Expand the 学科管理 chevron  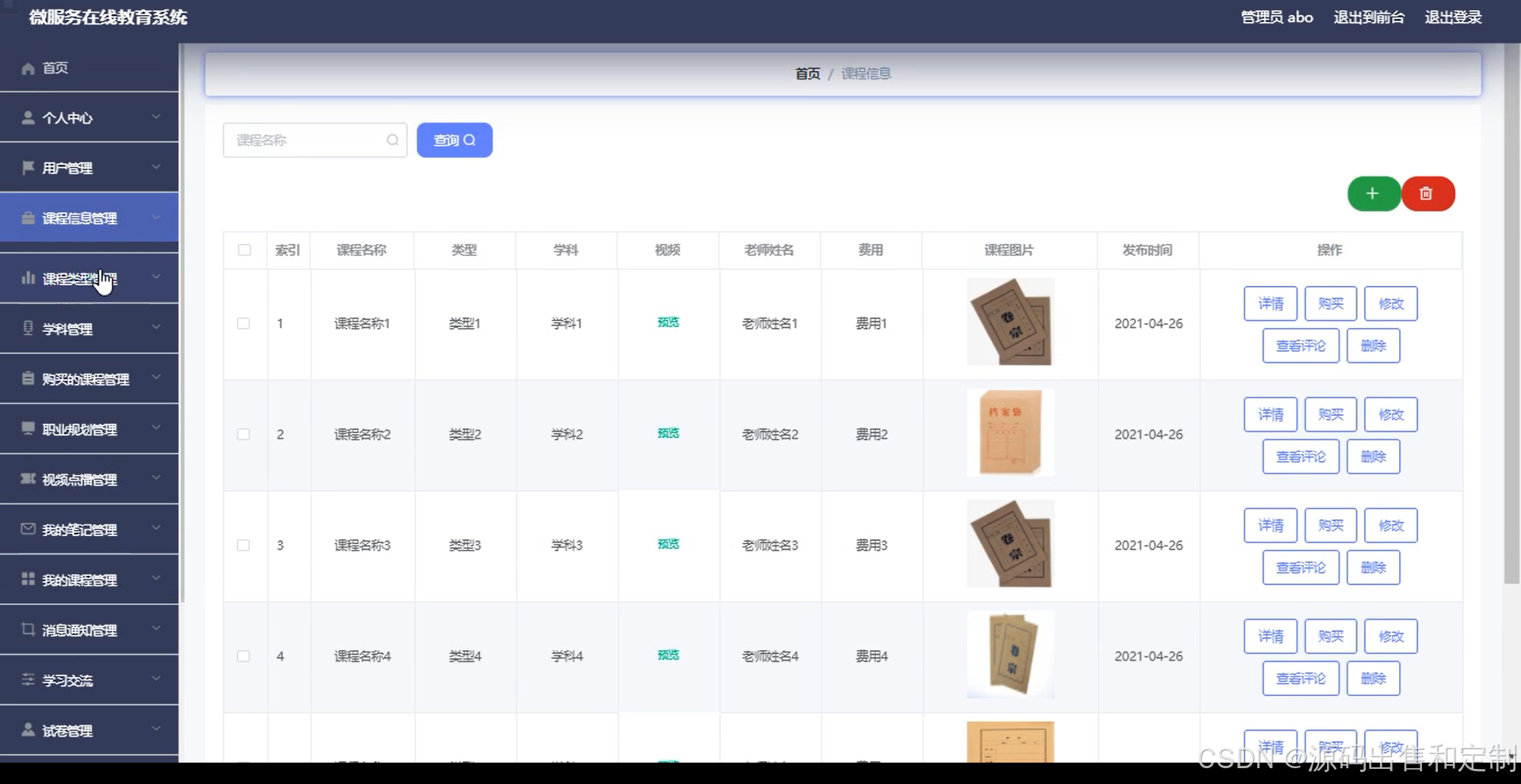pos(156,327)
